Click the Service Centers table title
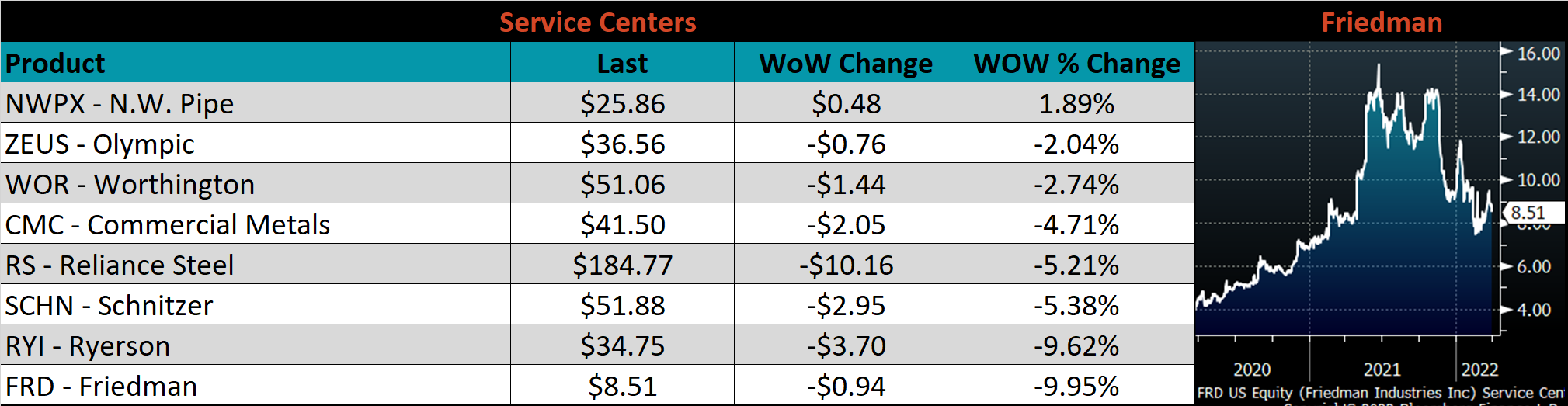Image resolution: width=1568 pixels, height=406 pixels. pos(597,22)
